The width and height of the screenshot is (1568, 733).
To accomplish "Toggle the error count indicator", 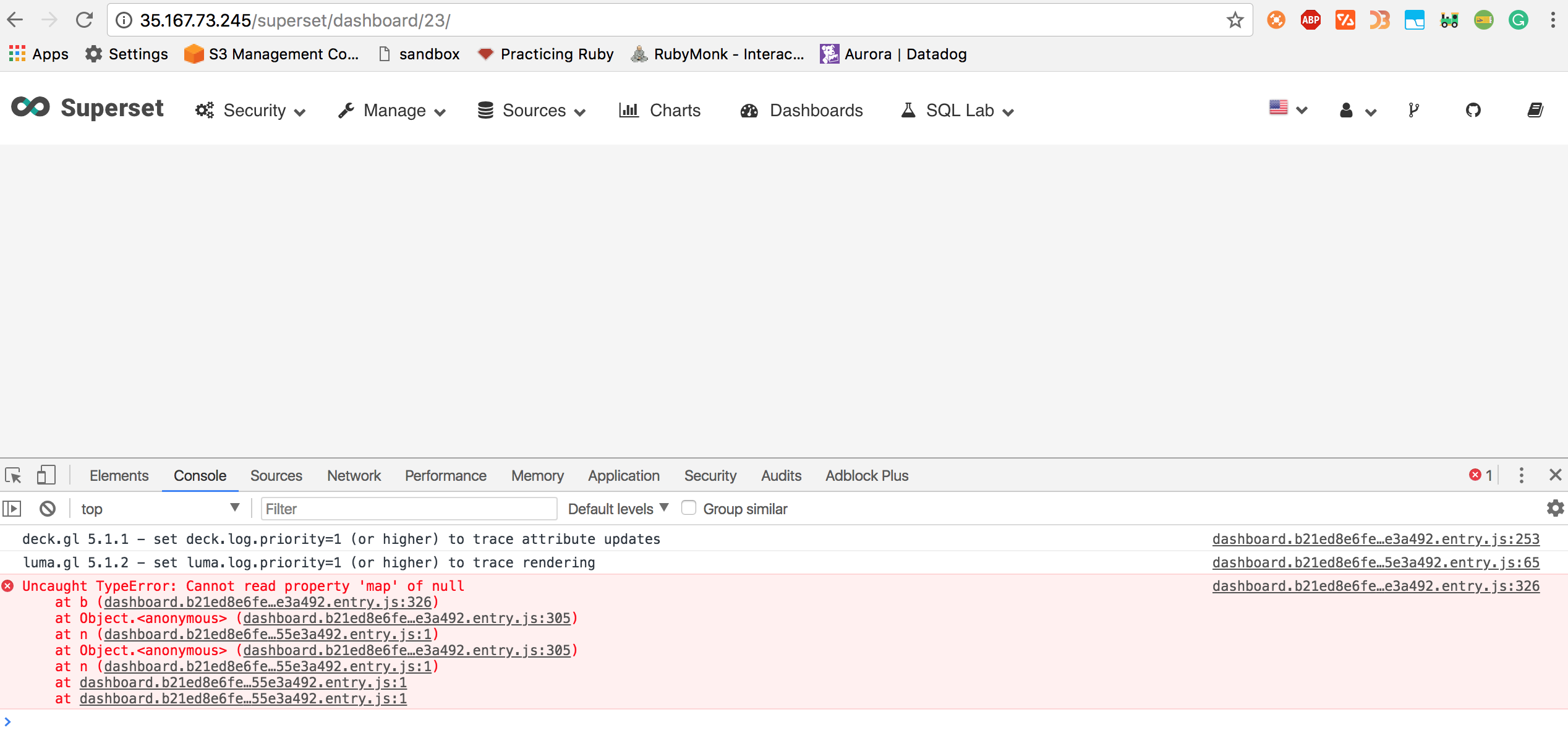I will (x=1480, y=475).
